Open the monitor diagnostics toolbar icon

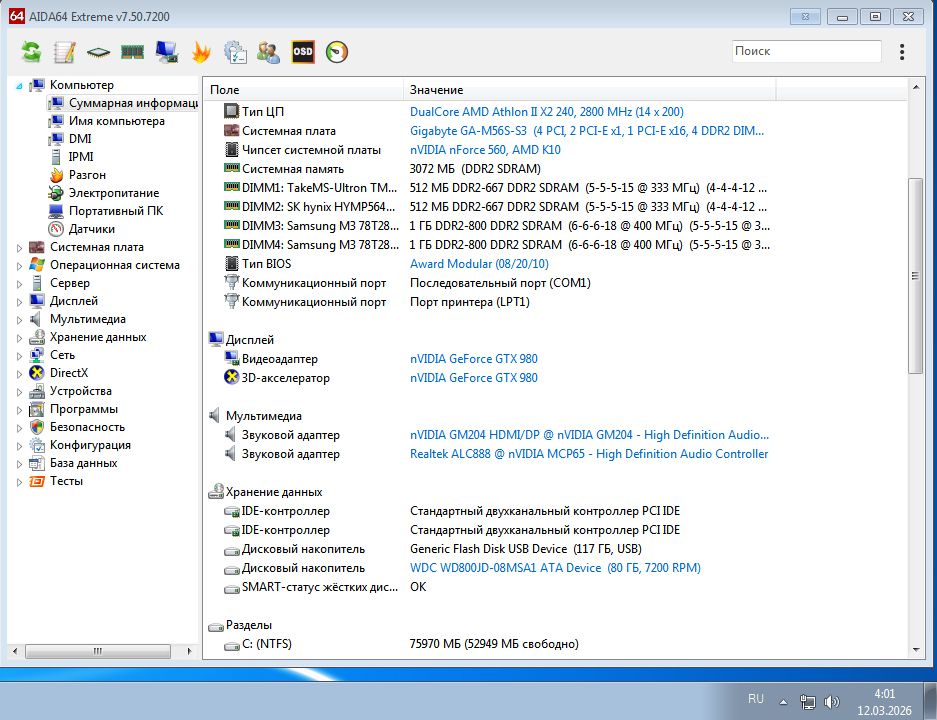pyautogui.click(x=167, y=52)
